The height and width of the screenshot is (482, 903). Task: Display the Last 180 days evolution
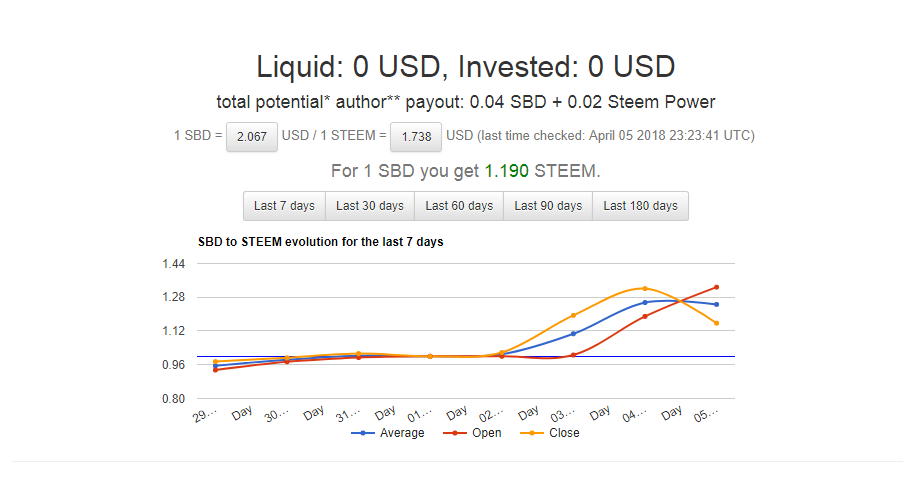pos(640,206)
